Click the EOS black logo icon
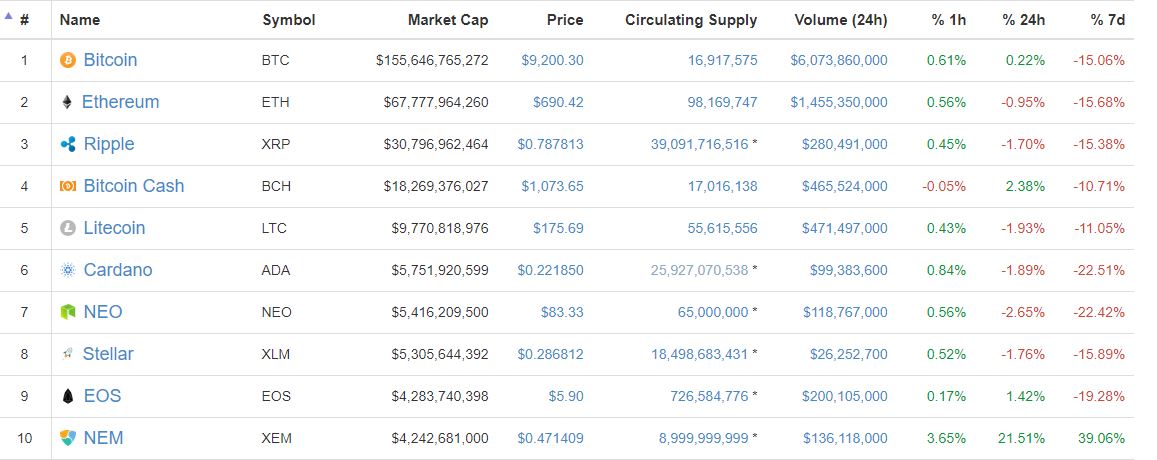The width and height of the screenshot is (1157, 460). click(x=68, y=396)
